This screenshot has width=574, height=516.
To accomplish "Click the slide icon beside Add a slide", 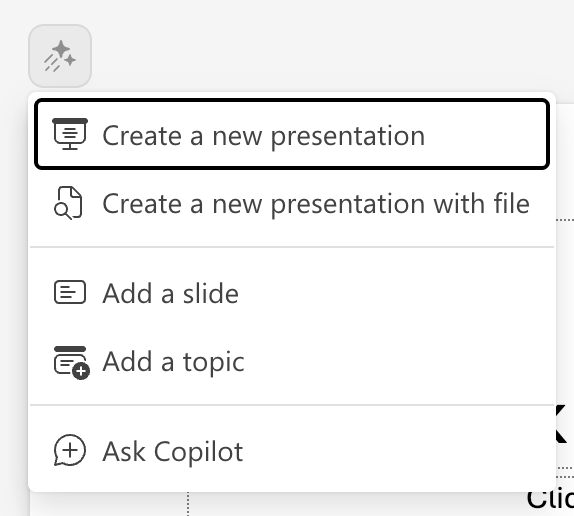I will coord(70,292).
